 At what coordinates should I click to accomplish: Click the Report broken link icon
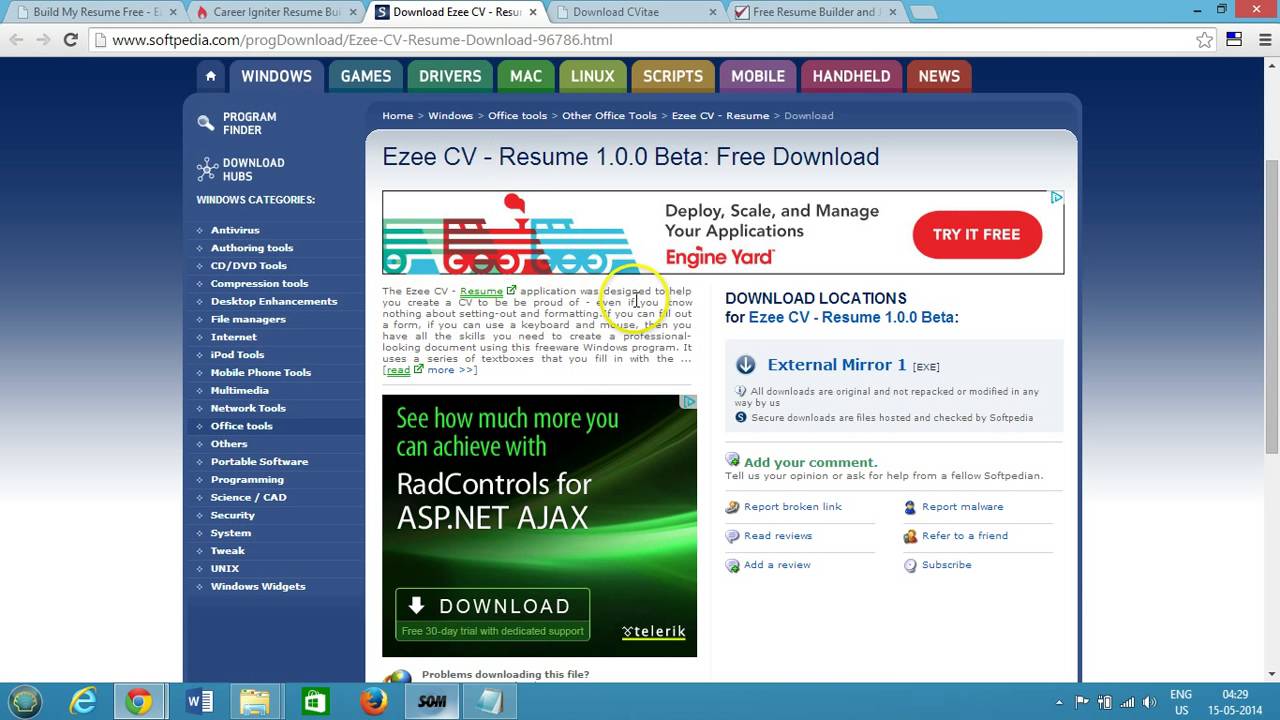coord(733,507)
